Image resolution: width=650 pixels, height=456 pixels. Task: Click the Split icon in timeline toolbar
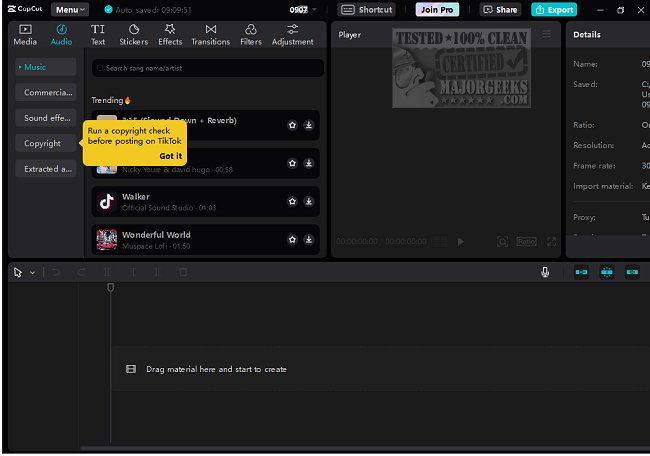107,272
